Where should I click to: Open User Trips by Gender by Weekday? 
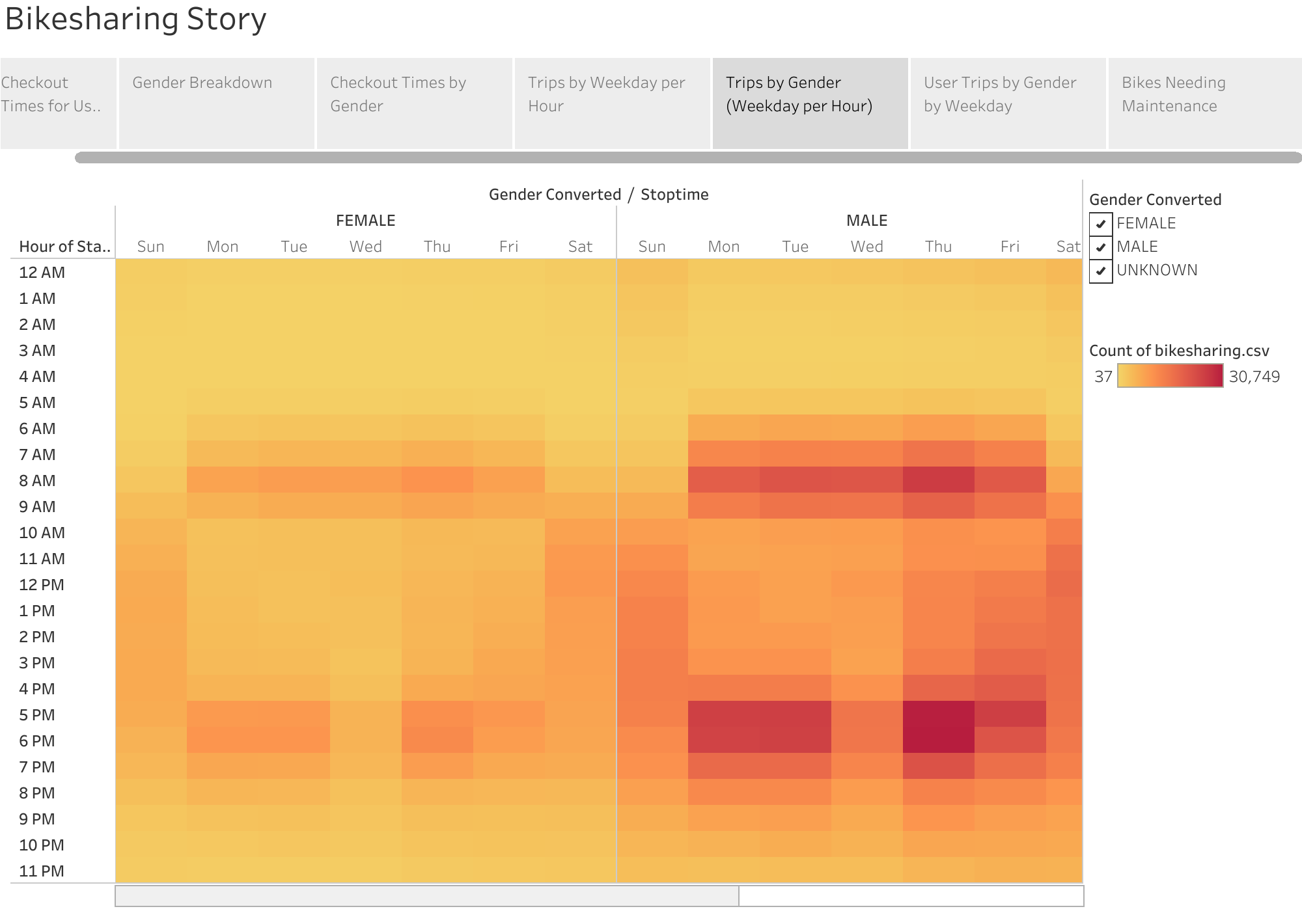click(1008, 103)
